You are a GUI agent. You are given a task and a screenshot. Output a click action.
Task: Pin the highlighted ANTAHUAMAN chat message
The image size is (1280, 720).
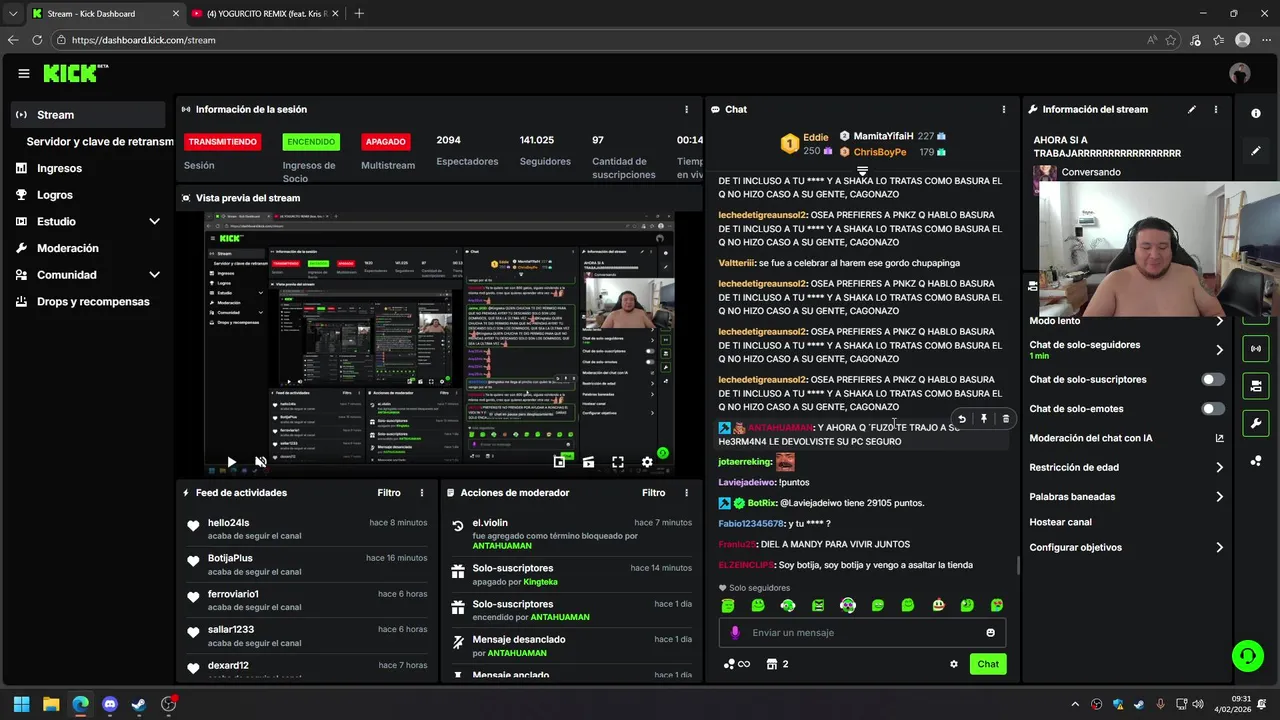click(x=984, y=419)
